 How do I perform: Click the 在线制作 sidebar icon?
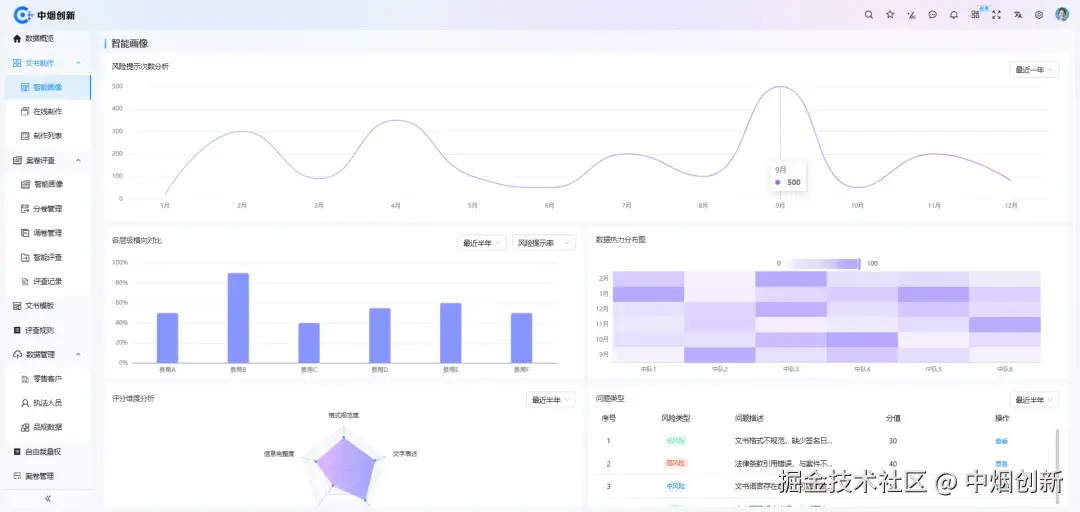[x=25, y=112]
